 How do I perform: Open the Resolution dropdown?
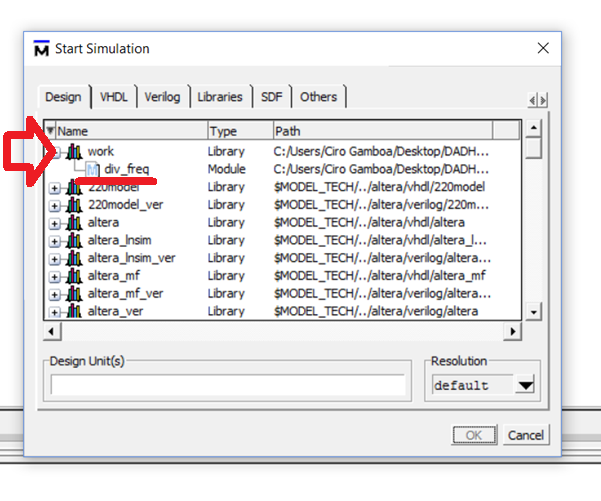pyautogui.click(x=525, y=385)
